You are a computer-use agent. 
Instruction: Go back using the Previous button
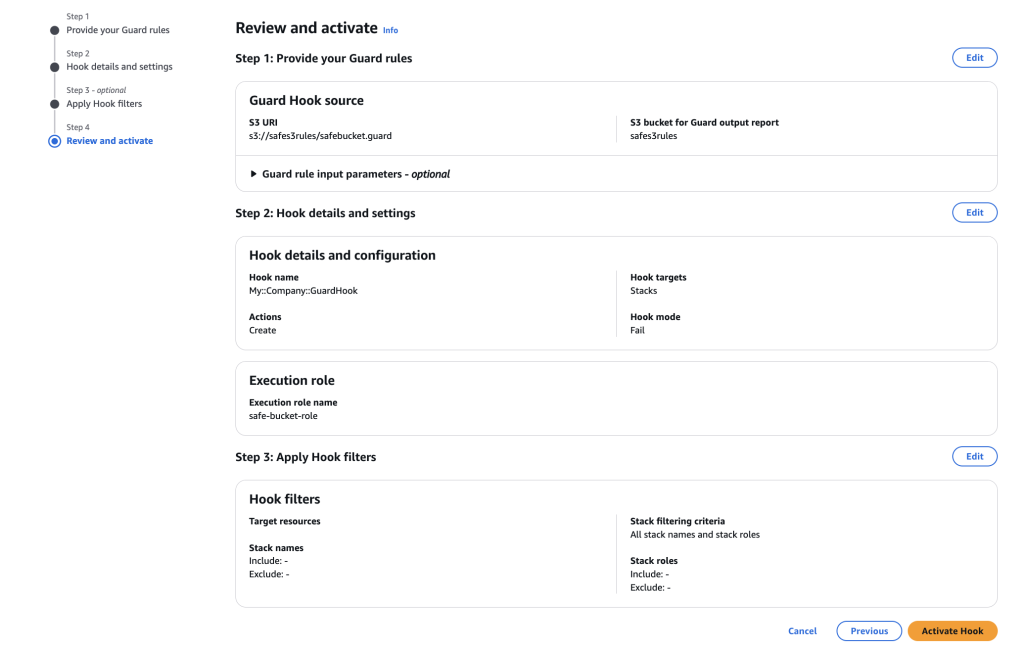(868, 630)
